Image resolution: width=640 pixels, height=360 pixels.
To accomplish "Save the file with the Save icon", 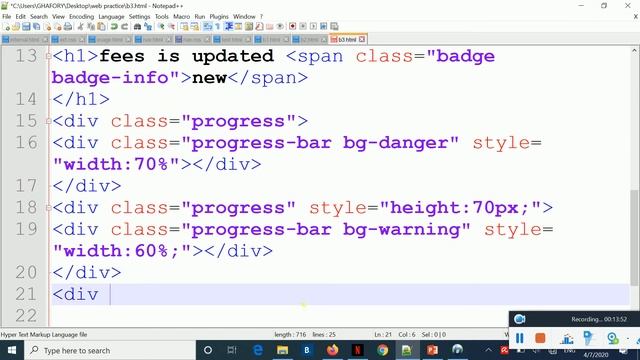I will click(x=26, y=27).
